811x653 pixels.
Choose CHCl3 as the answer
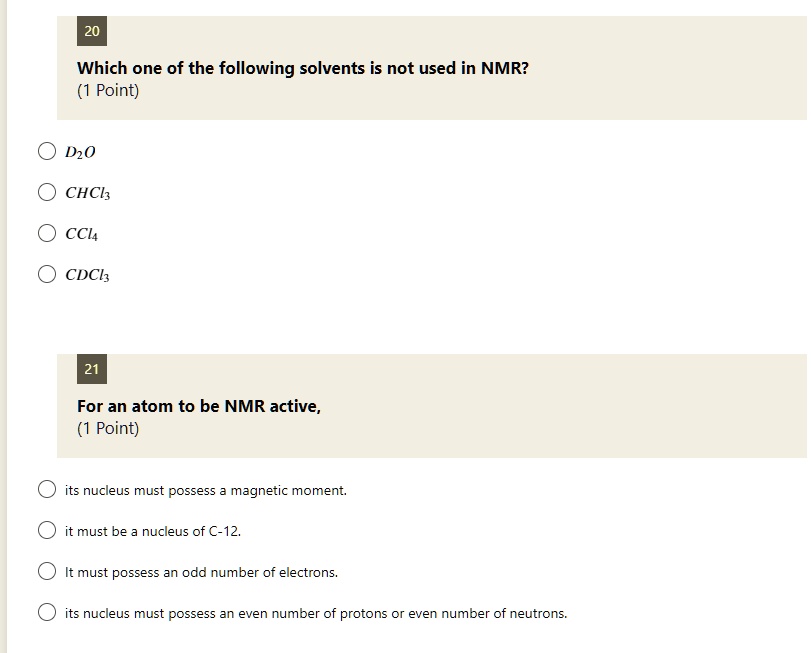[x=47, y=192]
